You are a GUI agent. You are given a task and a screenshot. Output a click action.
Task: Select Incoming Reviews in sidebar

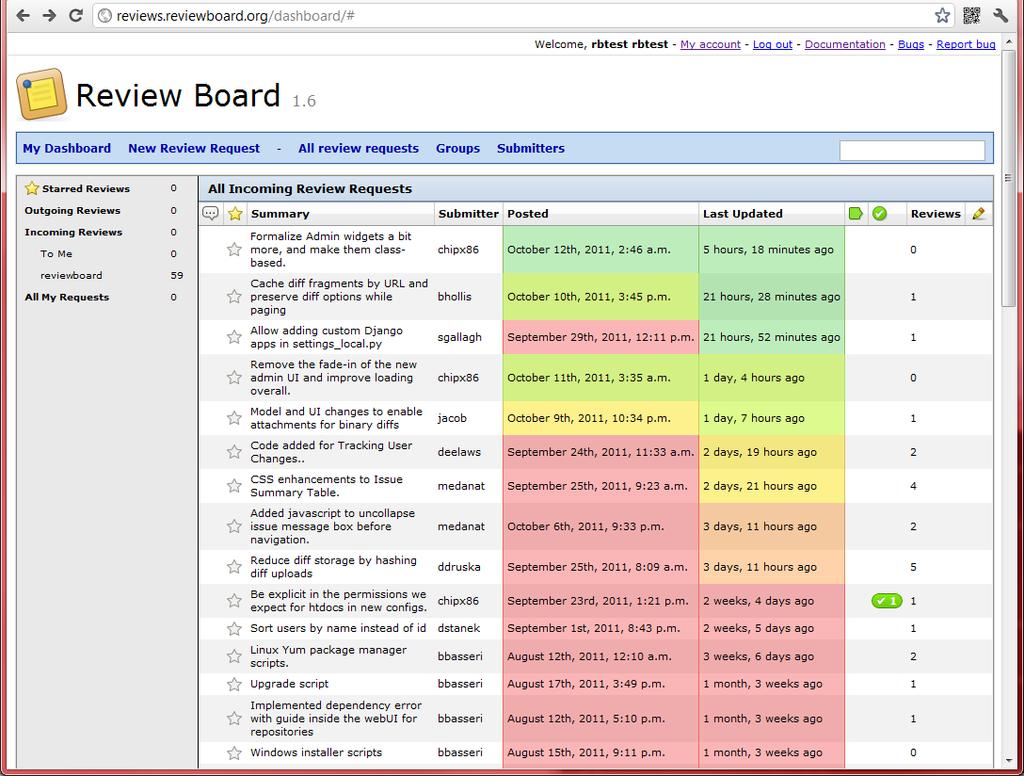click(x=73, y=232)
